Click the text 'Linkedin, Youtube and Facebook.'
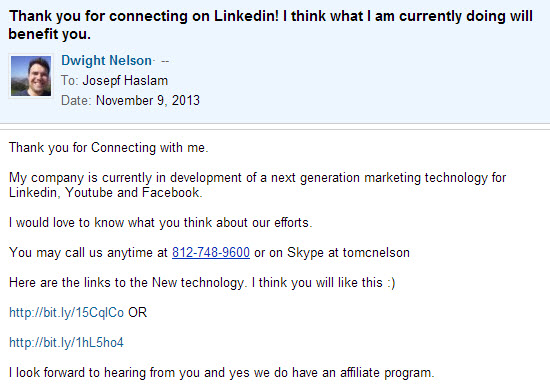This screenshot has height=388, width=550. click(106, 193)
